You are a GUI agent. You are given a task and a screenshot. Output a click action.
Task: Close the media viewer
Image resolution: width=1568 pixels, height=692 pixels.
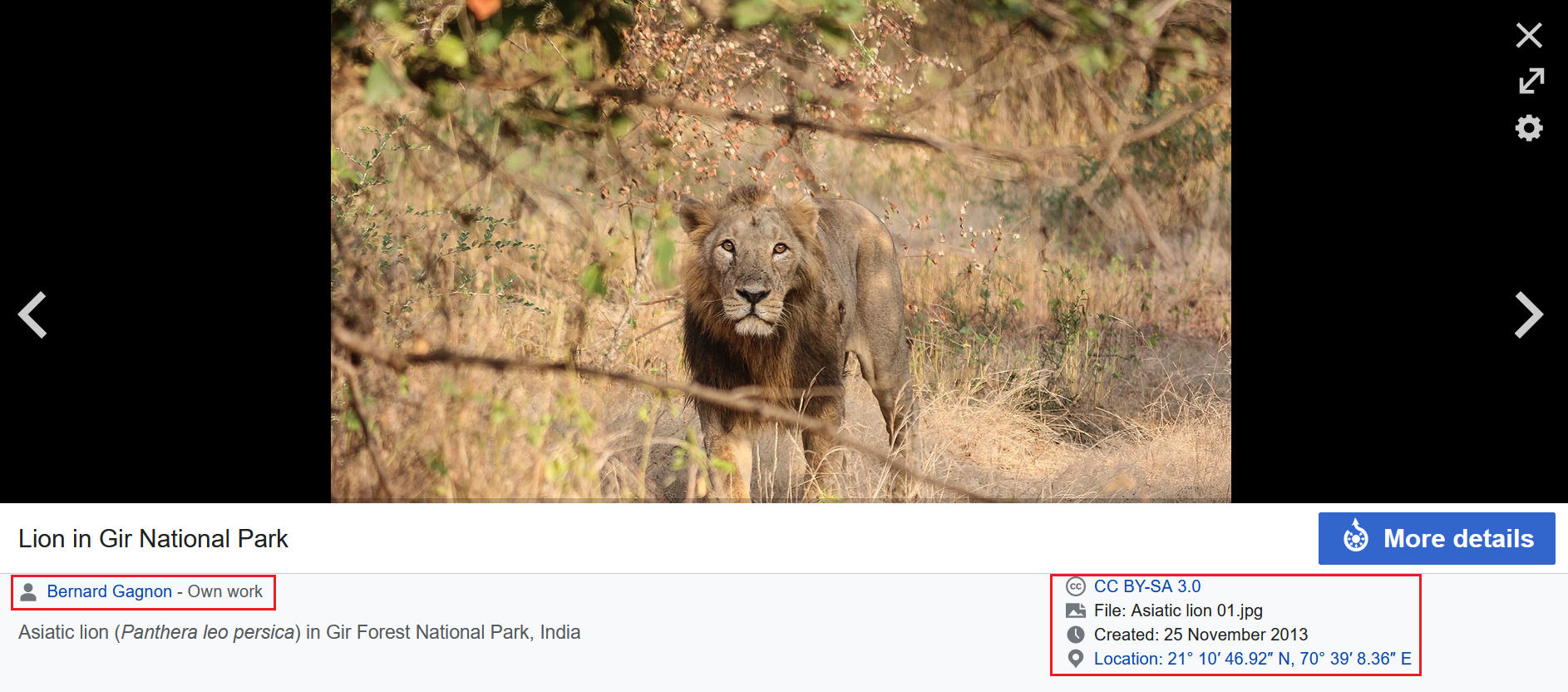(1528, 35)
